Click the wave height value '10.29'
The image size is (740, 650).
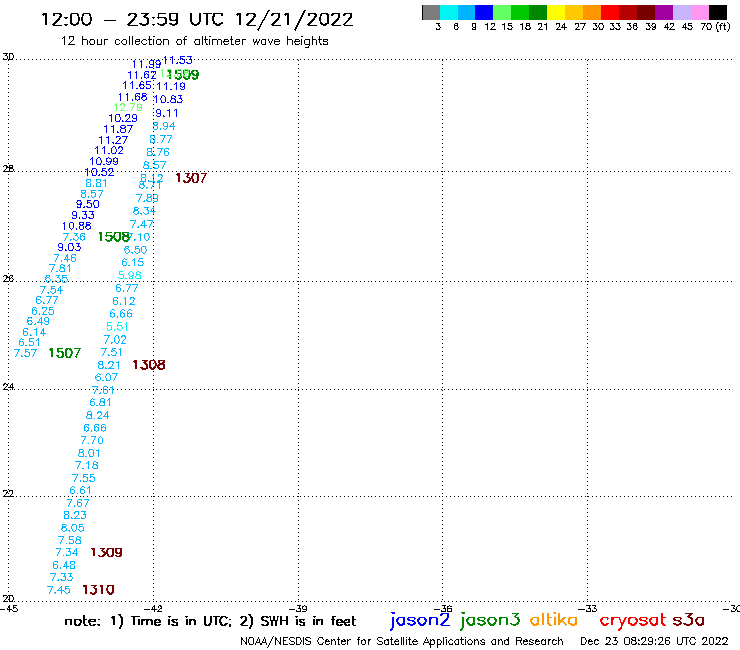click(x=123, y=118)
